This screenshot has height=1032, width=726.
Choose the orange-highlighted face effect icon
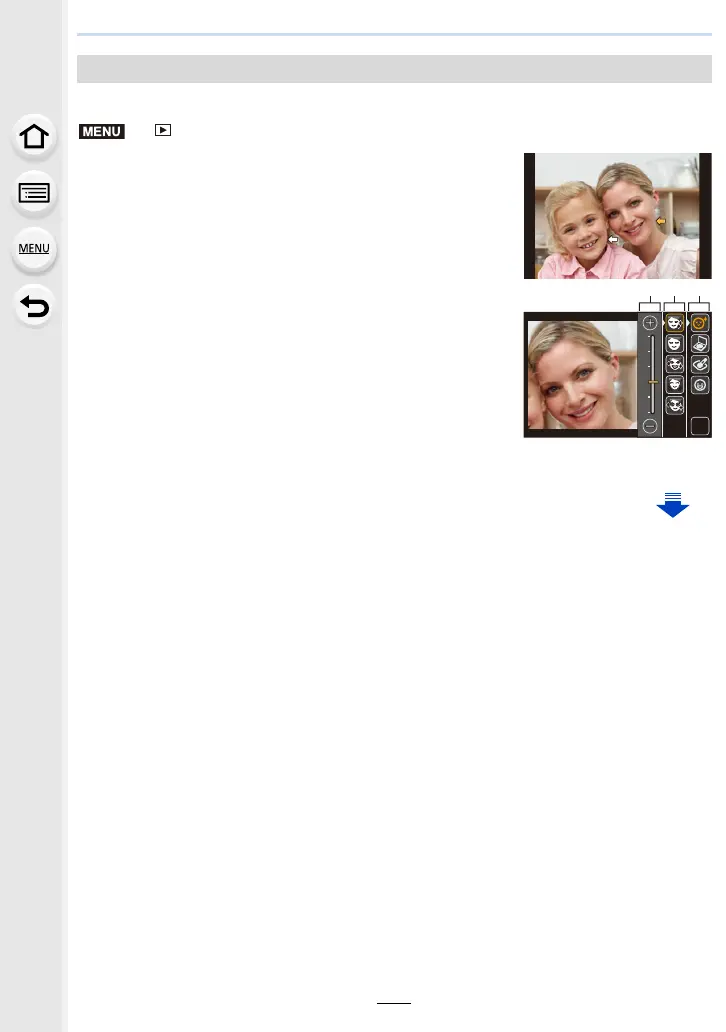click(x=674, y=322)
